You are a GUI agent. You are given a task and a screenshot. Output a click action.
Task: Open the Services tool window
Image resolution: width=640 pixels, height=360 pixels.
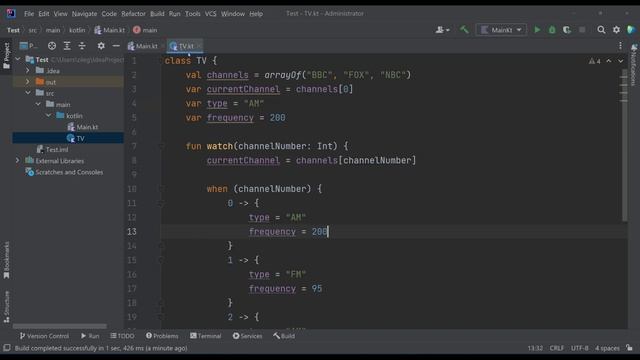[x=247, y=336]
